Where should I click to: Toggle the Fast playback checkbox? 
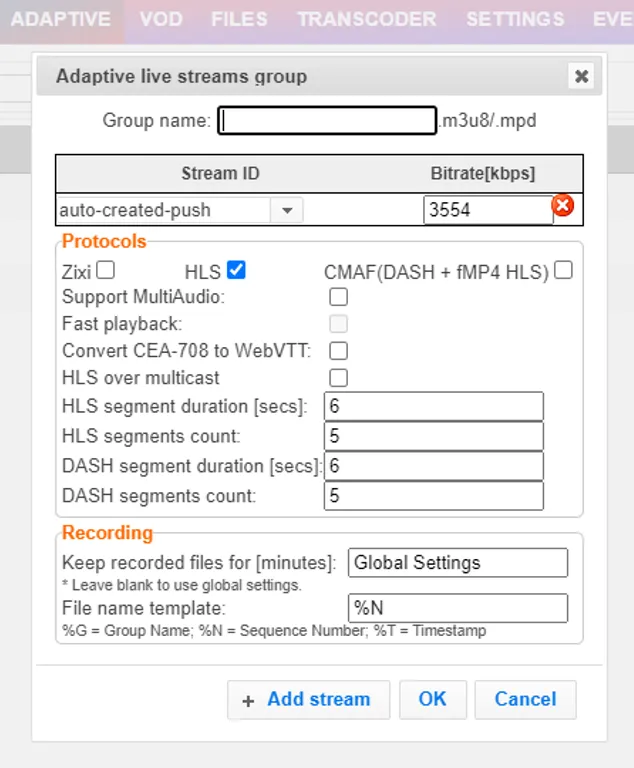point(339,324)
